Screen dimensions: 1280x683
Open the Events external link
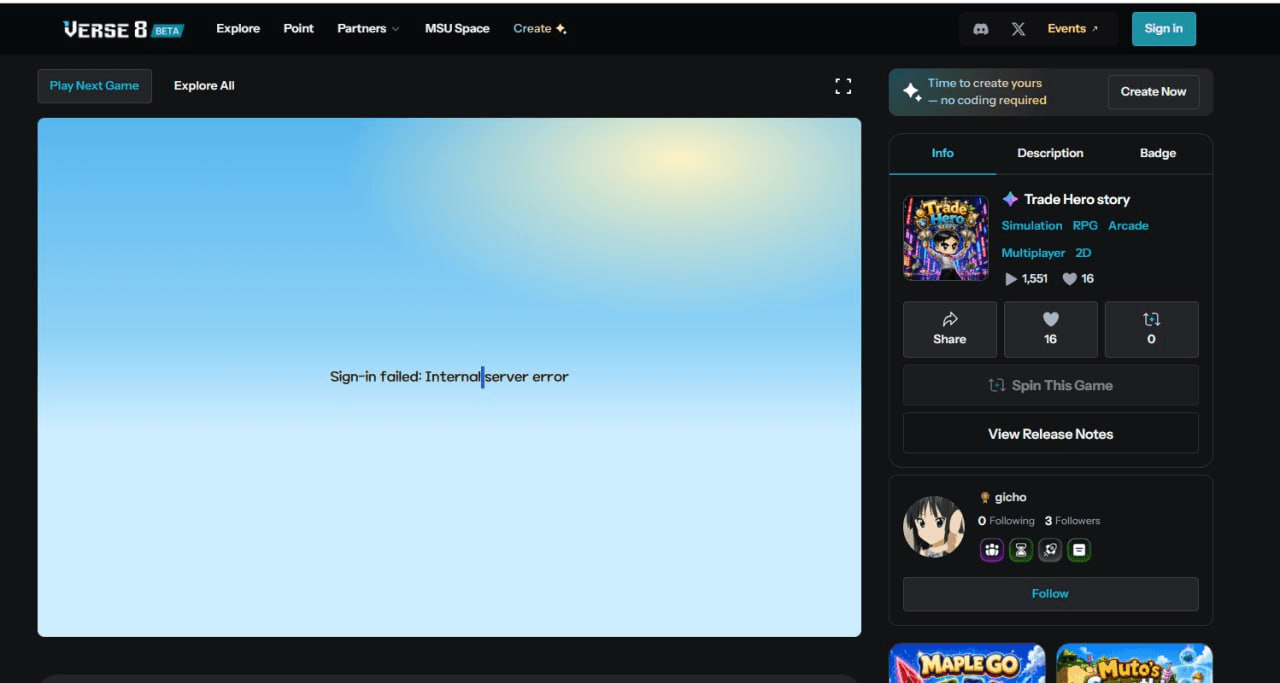click(x=1073, y=29)
